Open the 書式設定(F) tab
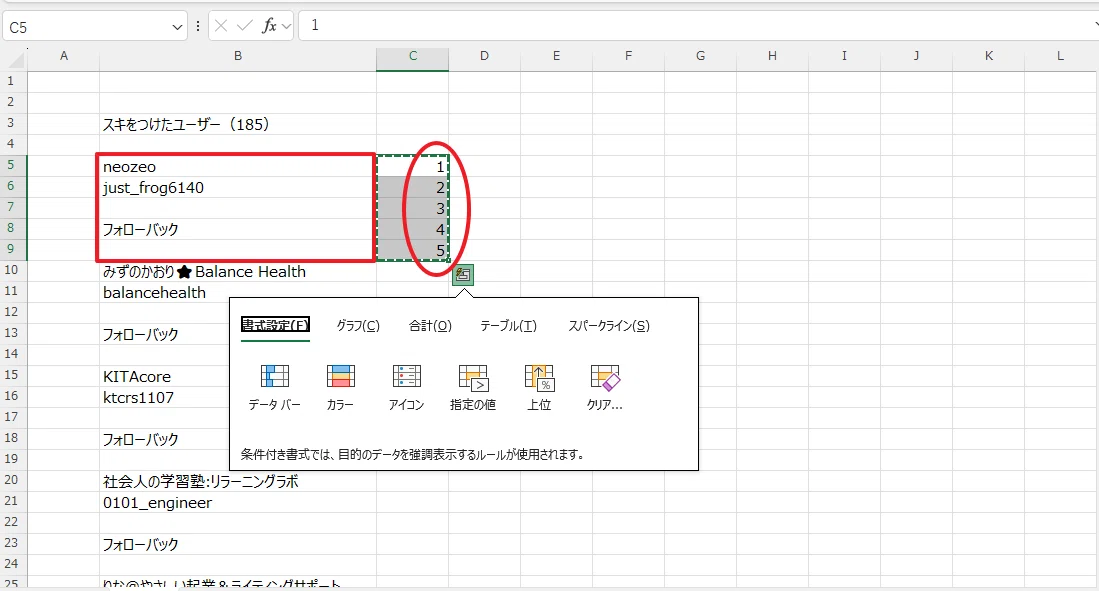 (275, 325)
